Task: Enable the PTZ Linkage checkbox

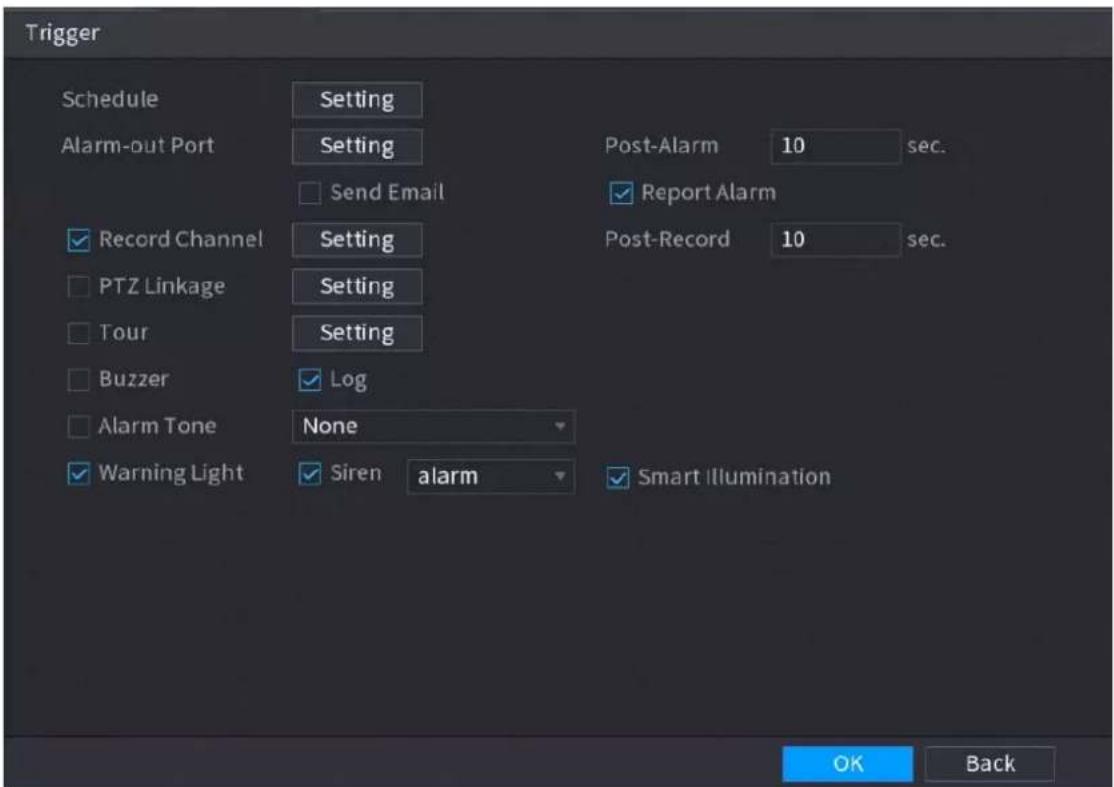Action: (78, 287)
